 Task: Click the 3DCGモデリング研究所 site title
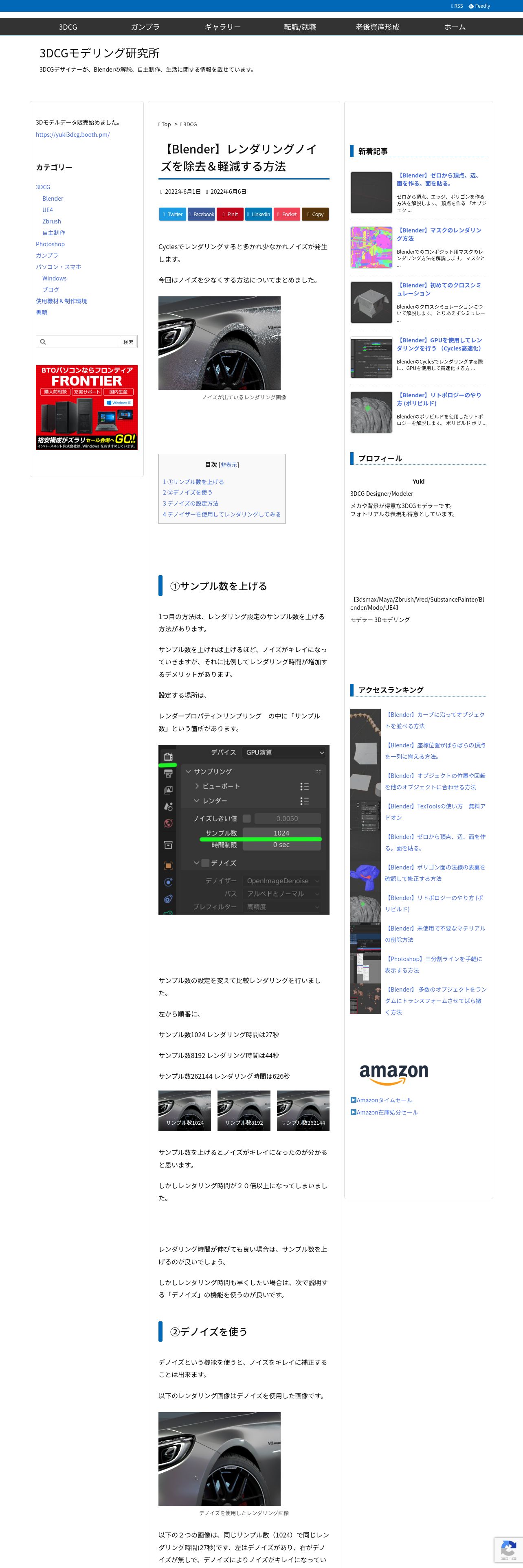click(99, 53)
